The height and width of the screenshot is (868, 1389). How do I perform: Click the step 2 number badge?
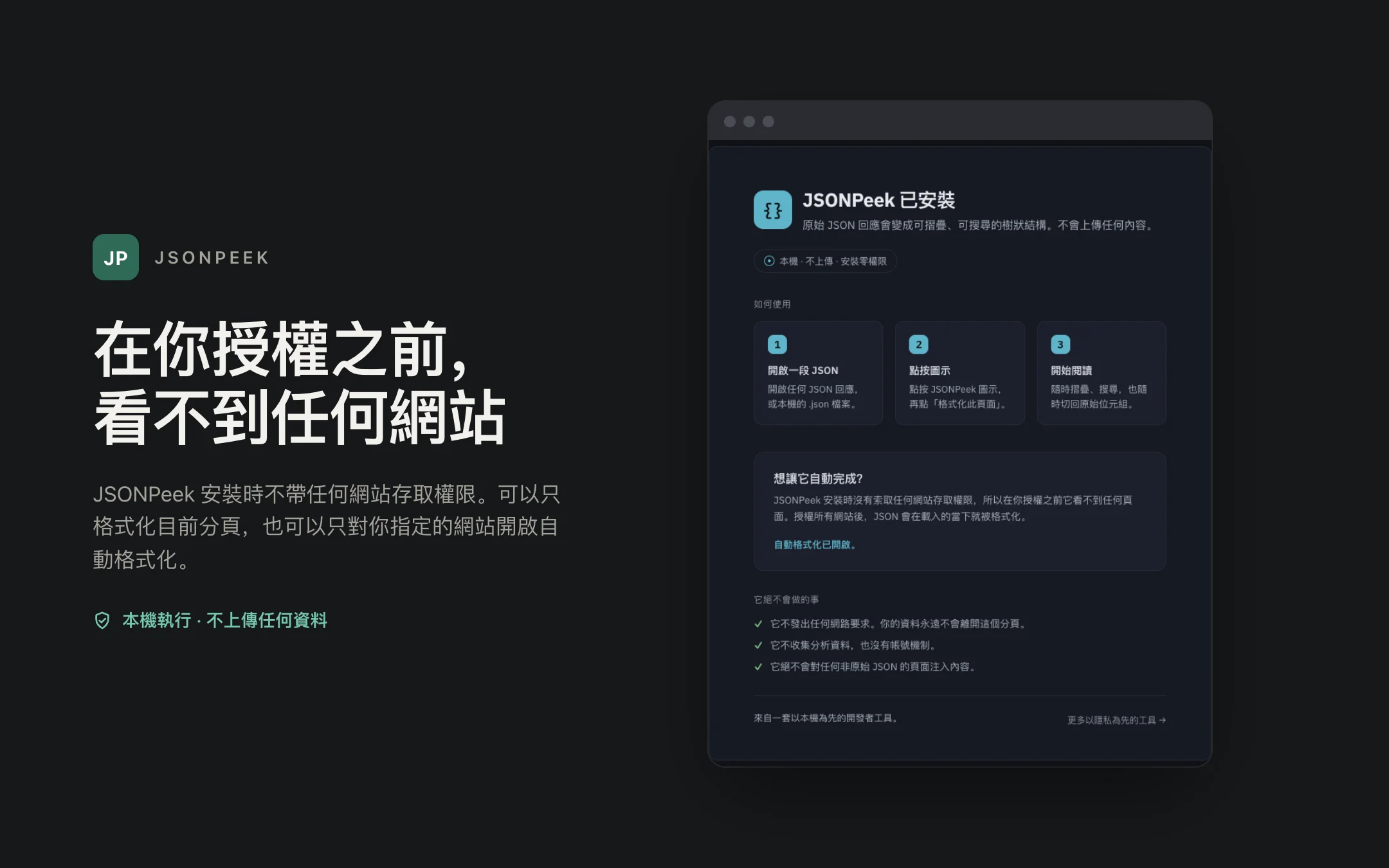[x=919, y=345]
